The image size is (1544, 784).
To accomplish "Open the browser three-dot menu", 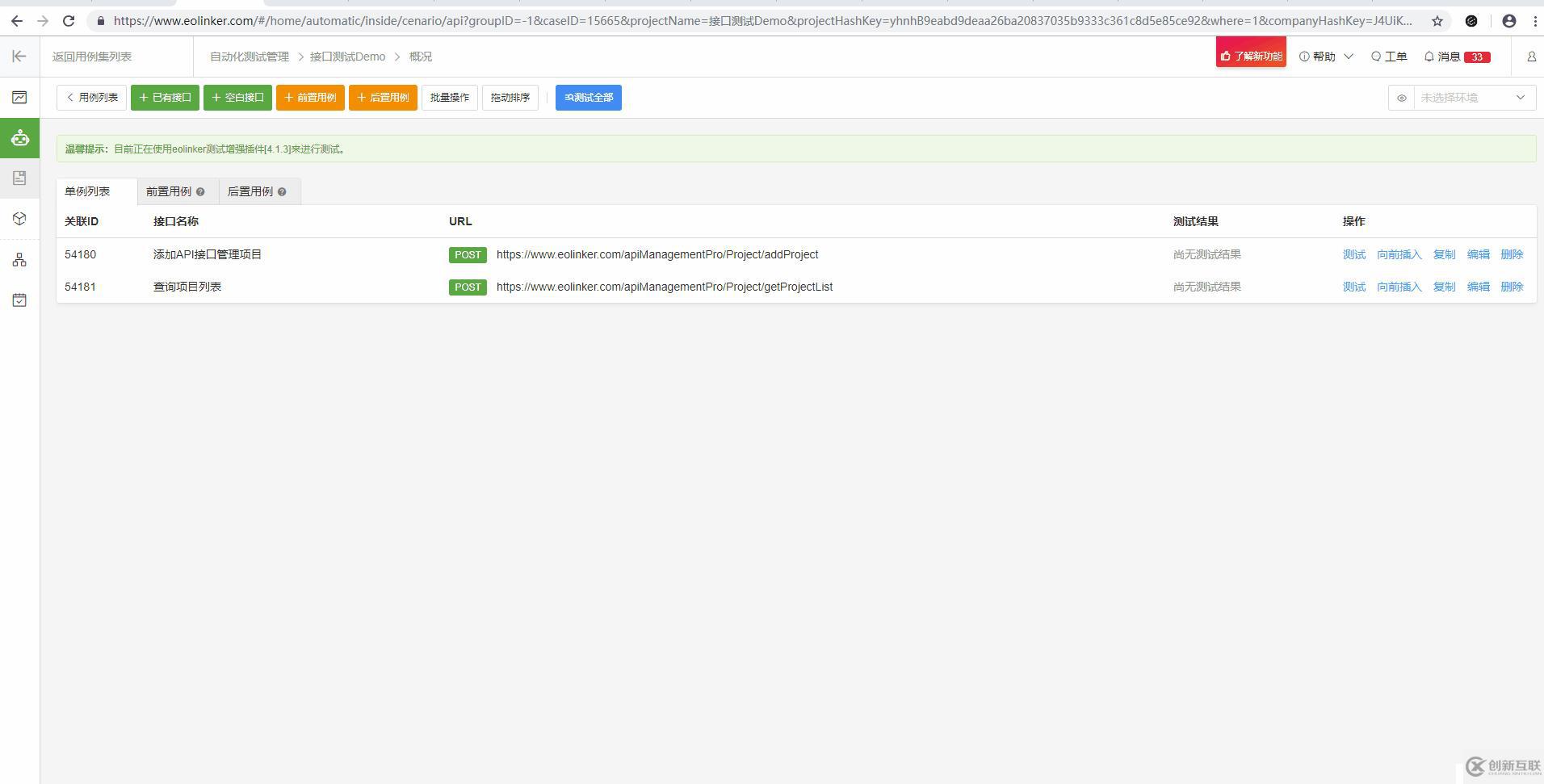I will [x=1535, y=21].
